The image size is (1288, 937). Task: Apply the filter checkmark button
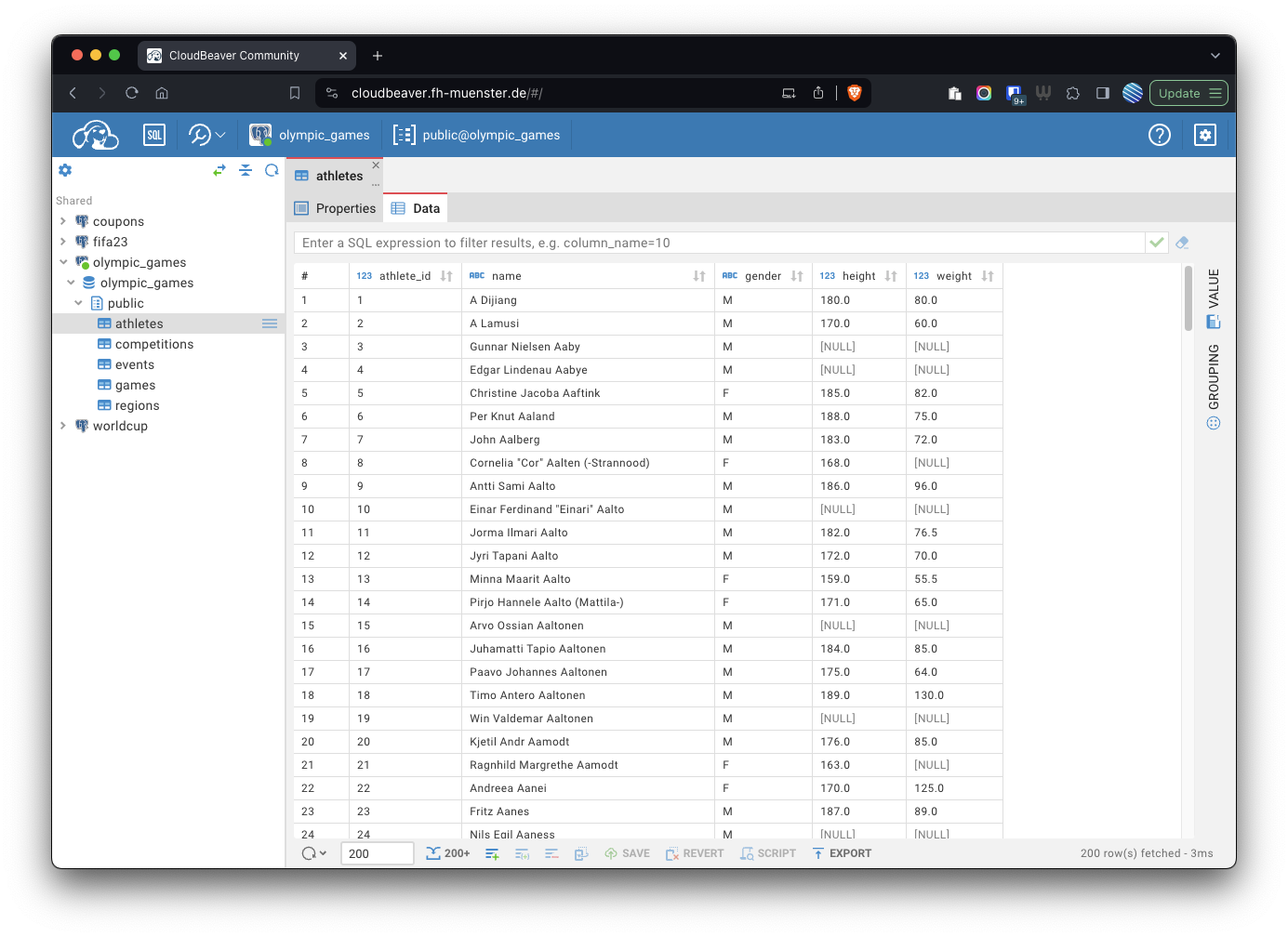coord(1157,243)
